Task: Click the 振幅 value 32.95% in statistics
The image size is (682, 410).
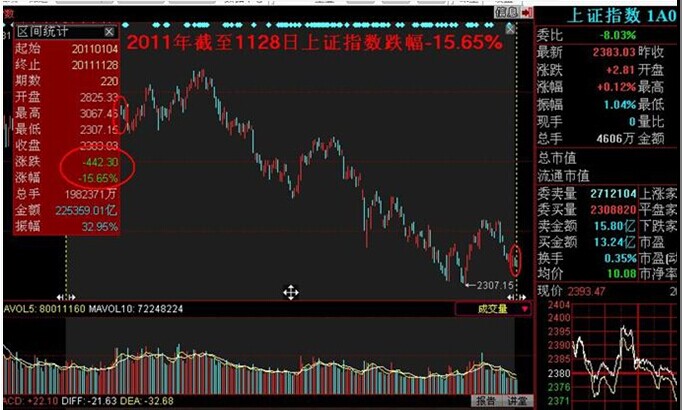Action: [100, 227]
